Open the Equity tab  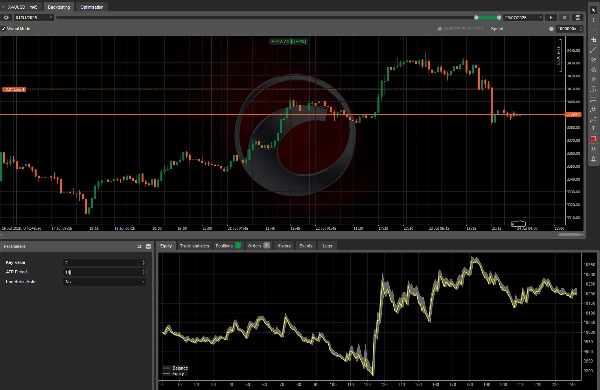click(166, 246)
